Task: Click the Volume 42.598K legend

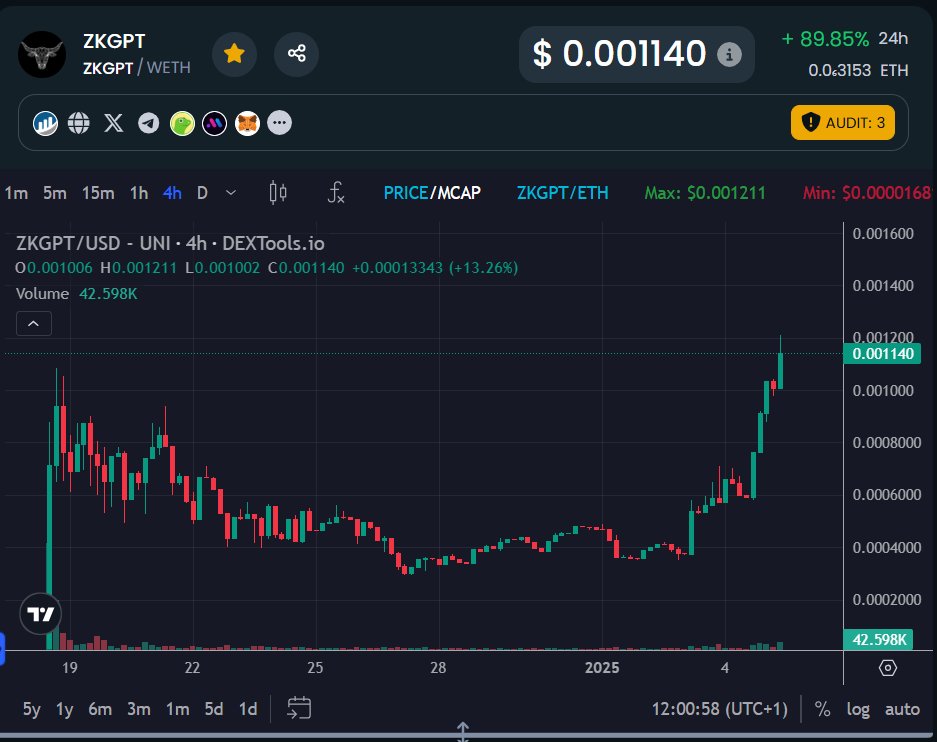Action: (x=76, y=294)
